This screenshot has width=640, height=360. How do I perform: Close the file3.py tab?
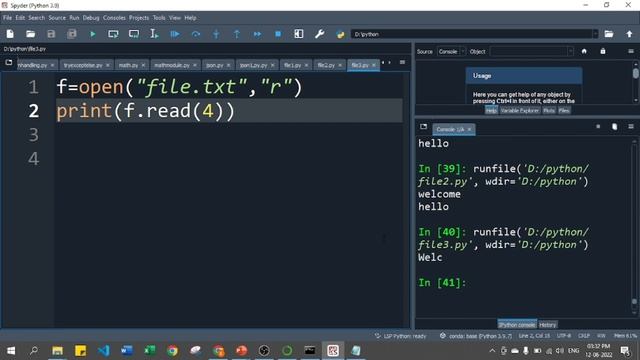click(x=373, y=65)
